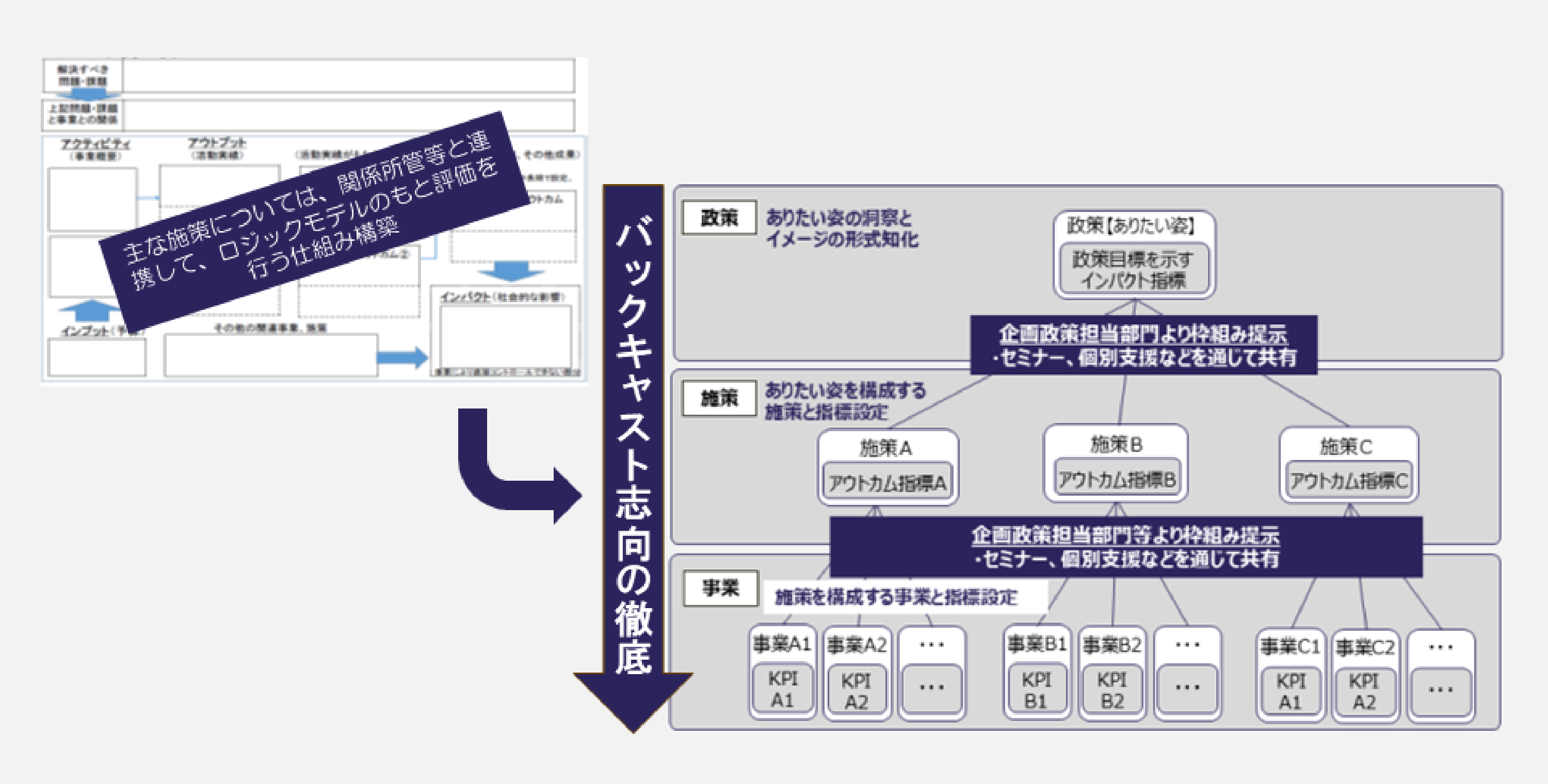Click the 政策 label box

point(719,217)
